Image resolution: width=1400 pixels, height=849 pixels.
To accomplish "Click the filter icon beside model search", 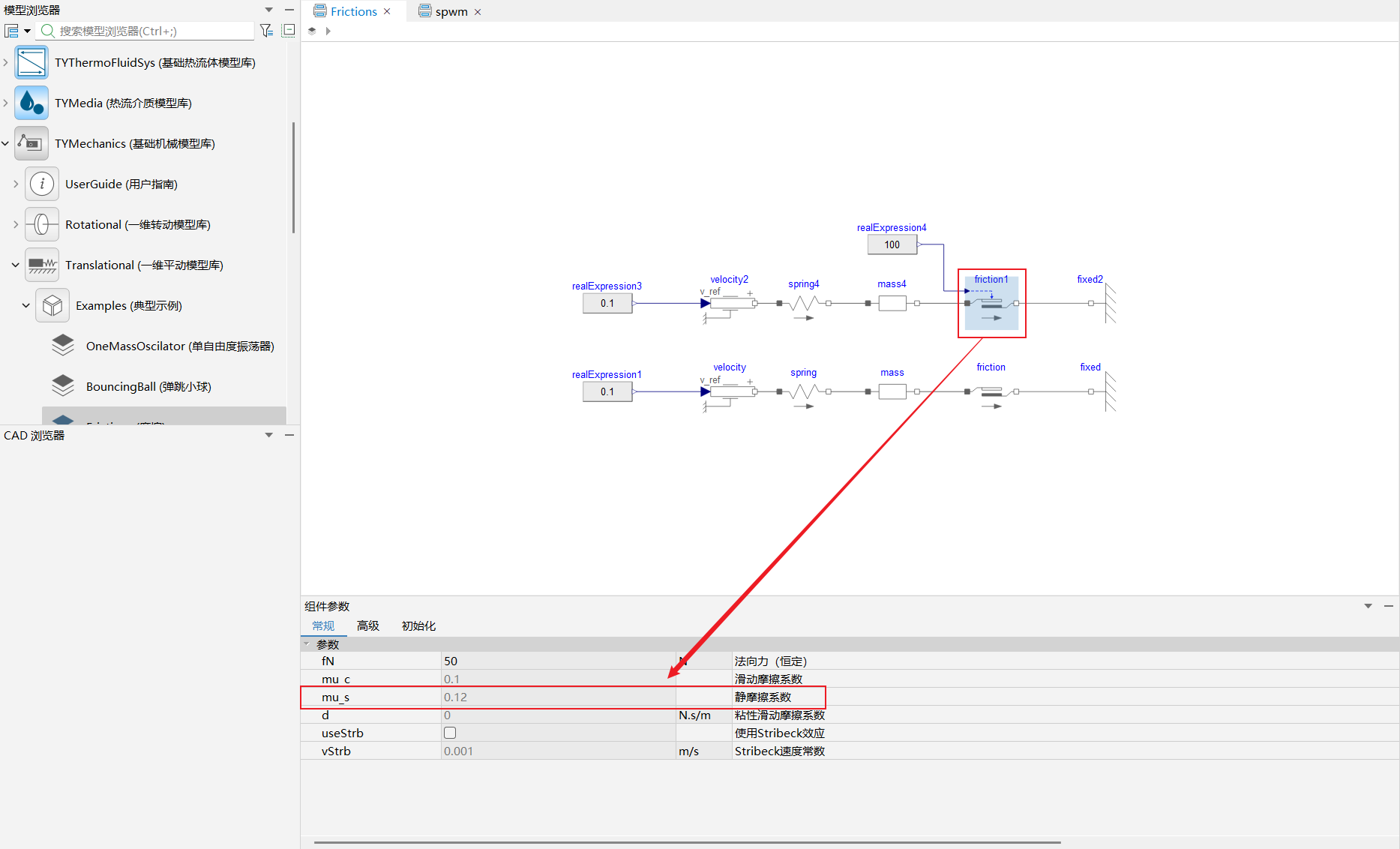I will (266, 31).
